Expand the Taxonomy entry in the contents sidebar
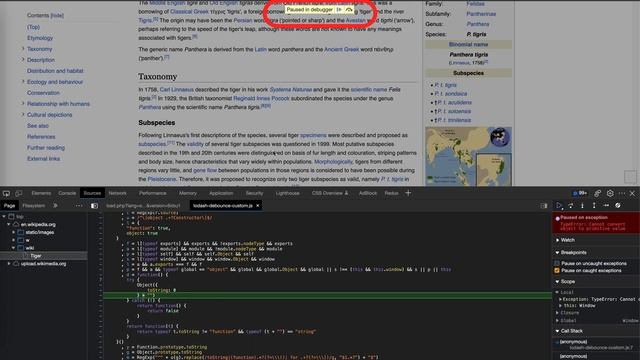The image size is (640, 360). point(23,49)
